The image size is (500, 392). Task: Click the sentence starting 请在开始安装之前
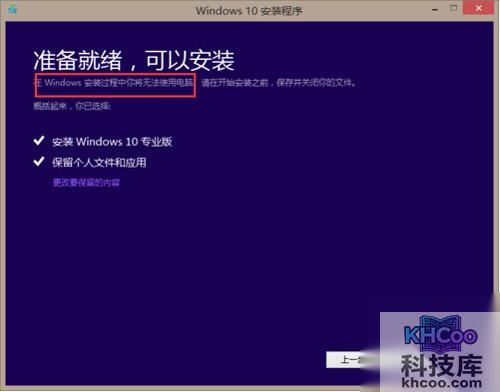coord(279,83)
